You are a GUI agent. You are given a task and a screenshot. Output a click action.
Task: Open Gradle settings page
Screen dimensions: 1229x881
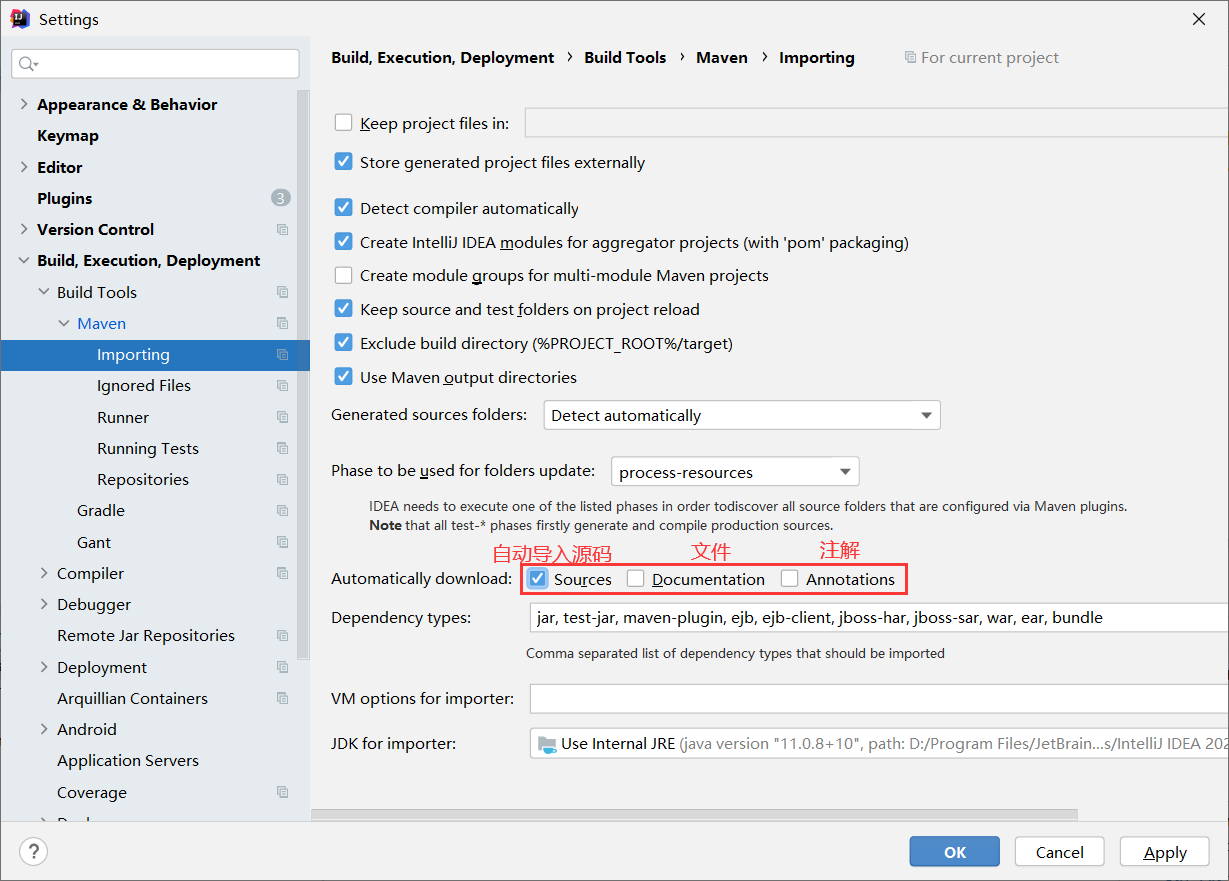101,511
